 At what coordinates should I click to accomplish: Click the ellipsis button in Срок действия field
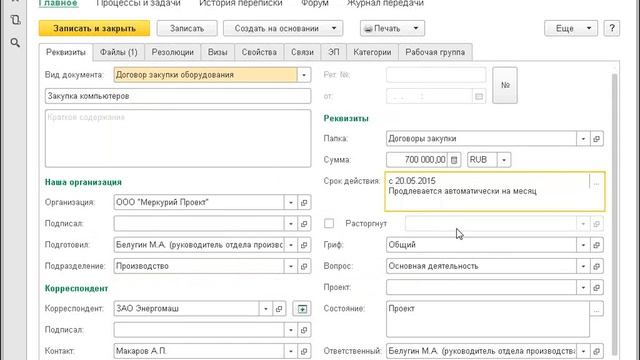coord(596,183)
